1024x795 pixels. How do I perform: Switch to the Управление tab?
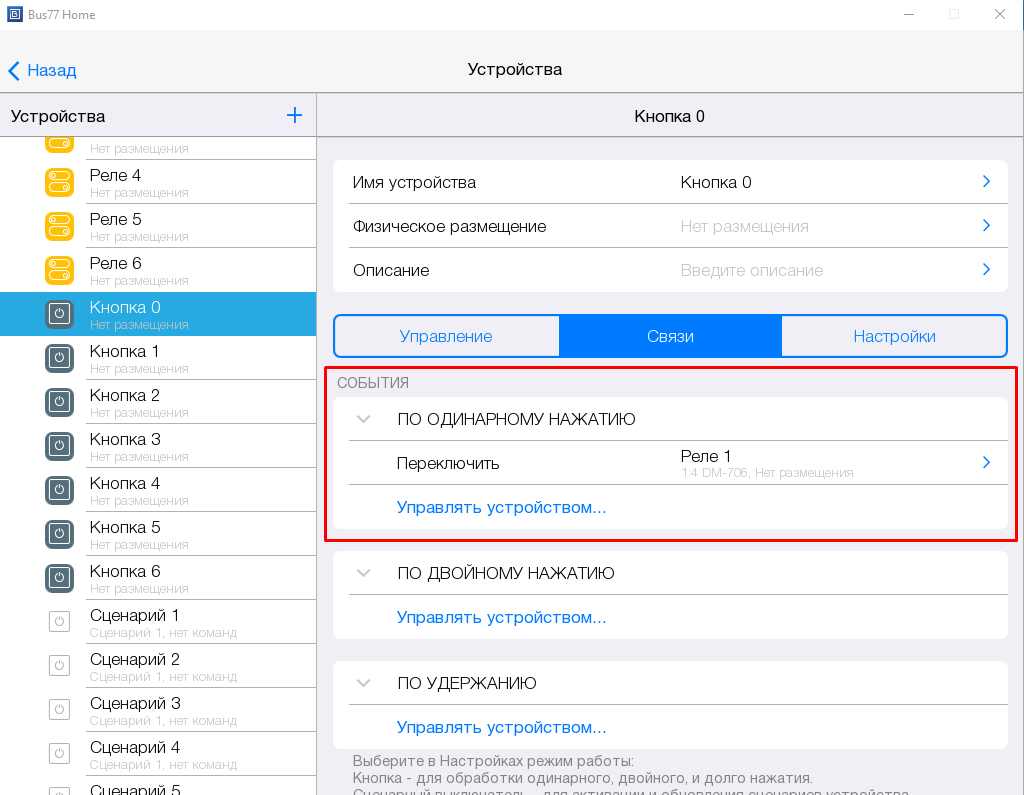click(446, 336)
